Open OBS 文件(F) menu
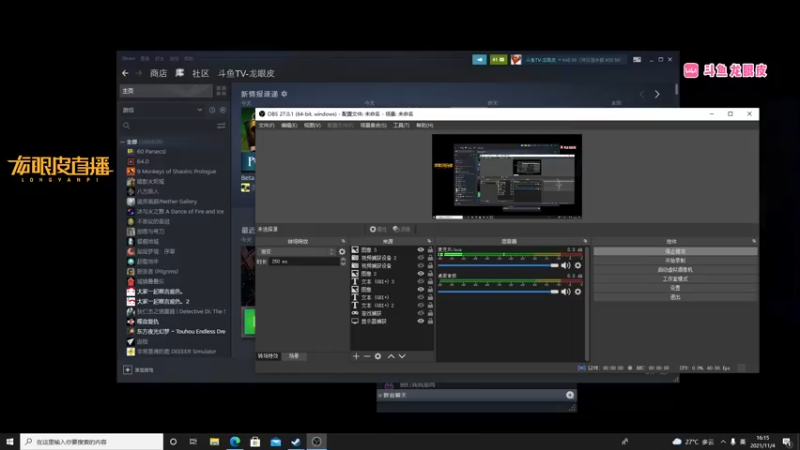 tap(266, 126)
